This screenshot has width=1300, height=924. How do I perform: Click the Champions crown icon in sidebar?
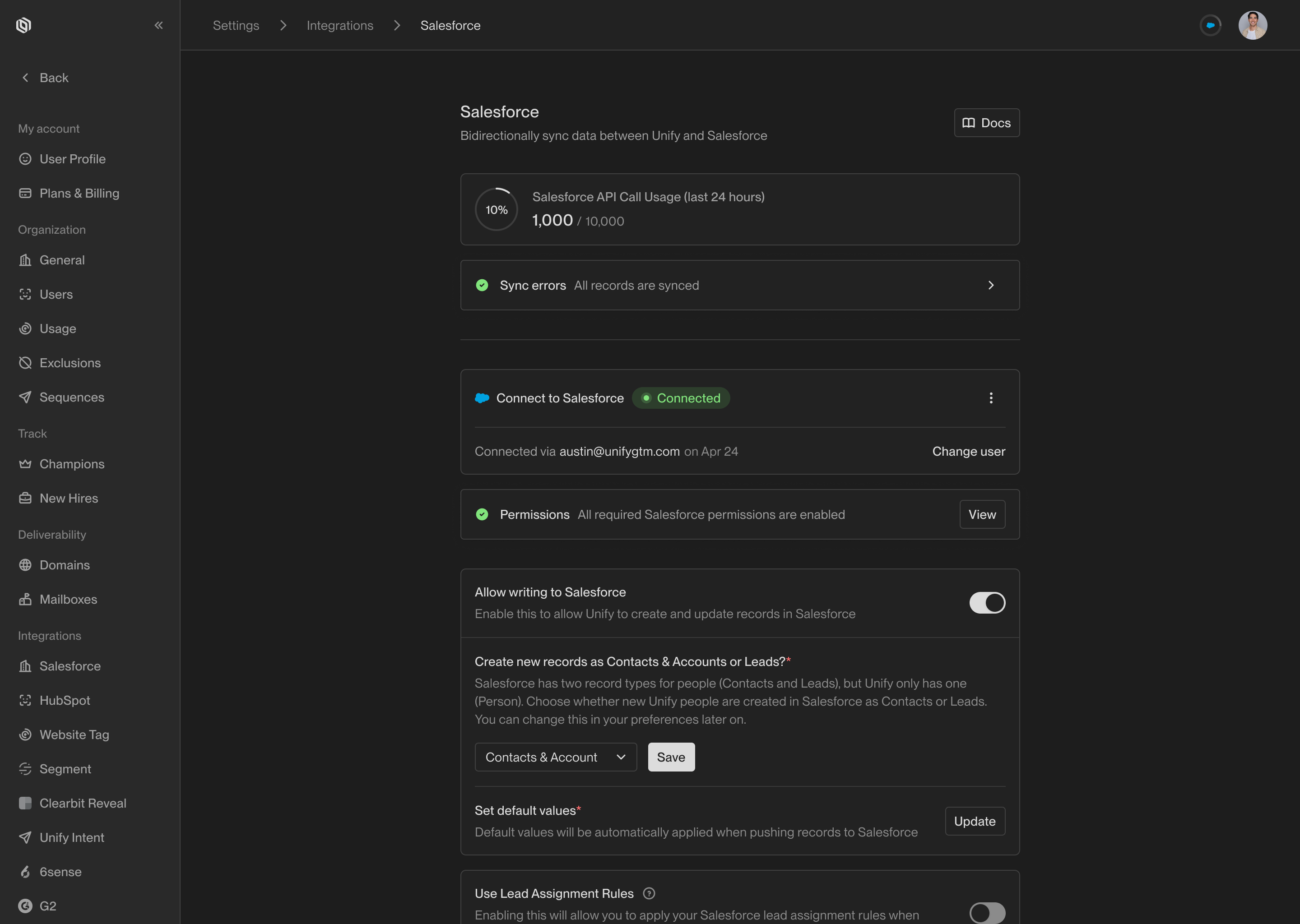click(25, 464)
